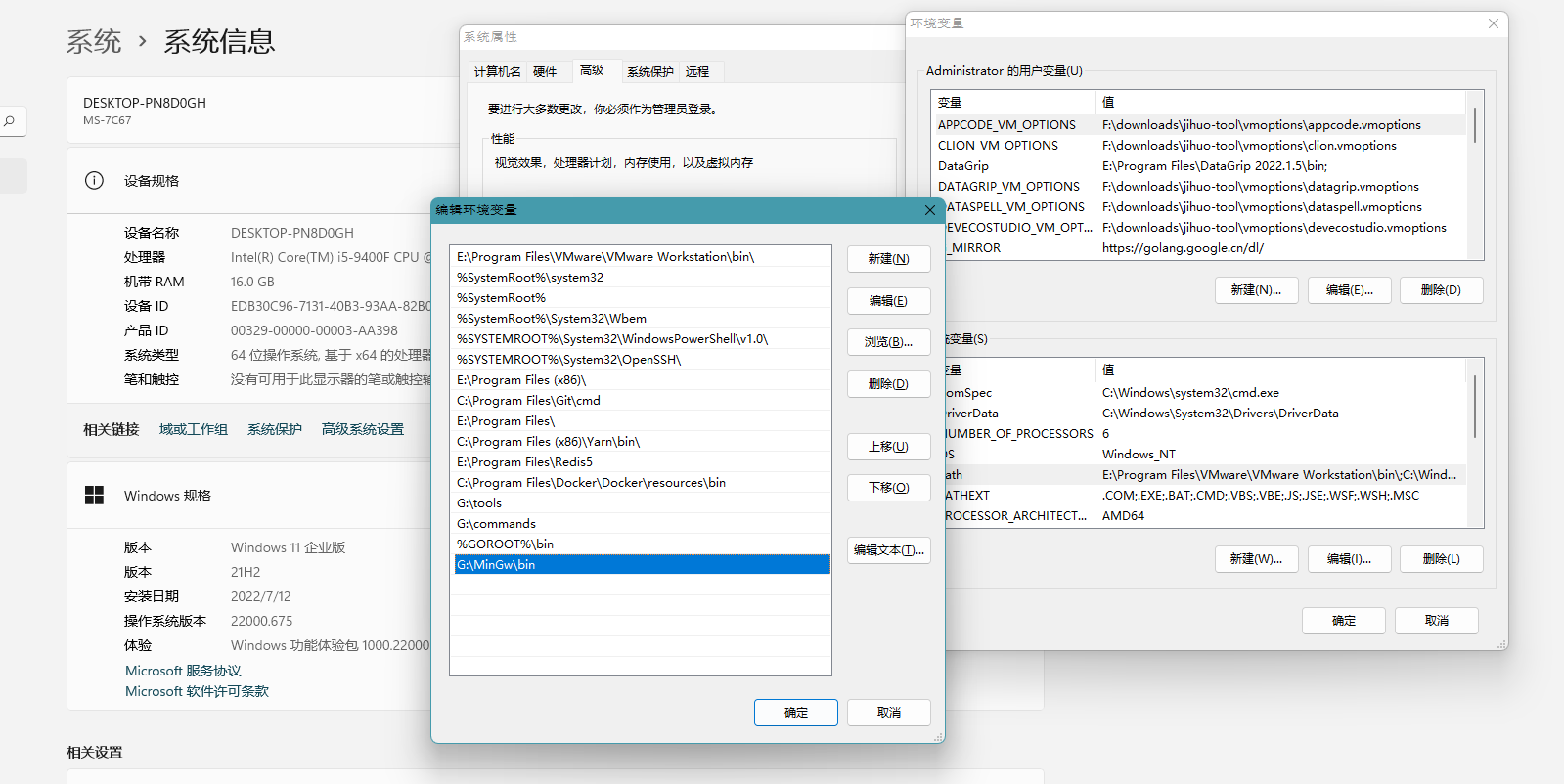Image resolution: width=1564 pixels, height=784 pixels.
Task: Select the E:\Program Files\Redis5 entry
Action: point(642,462)
